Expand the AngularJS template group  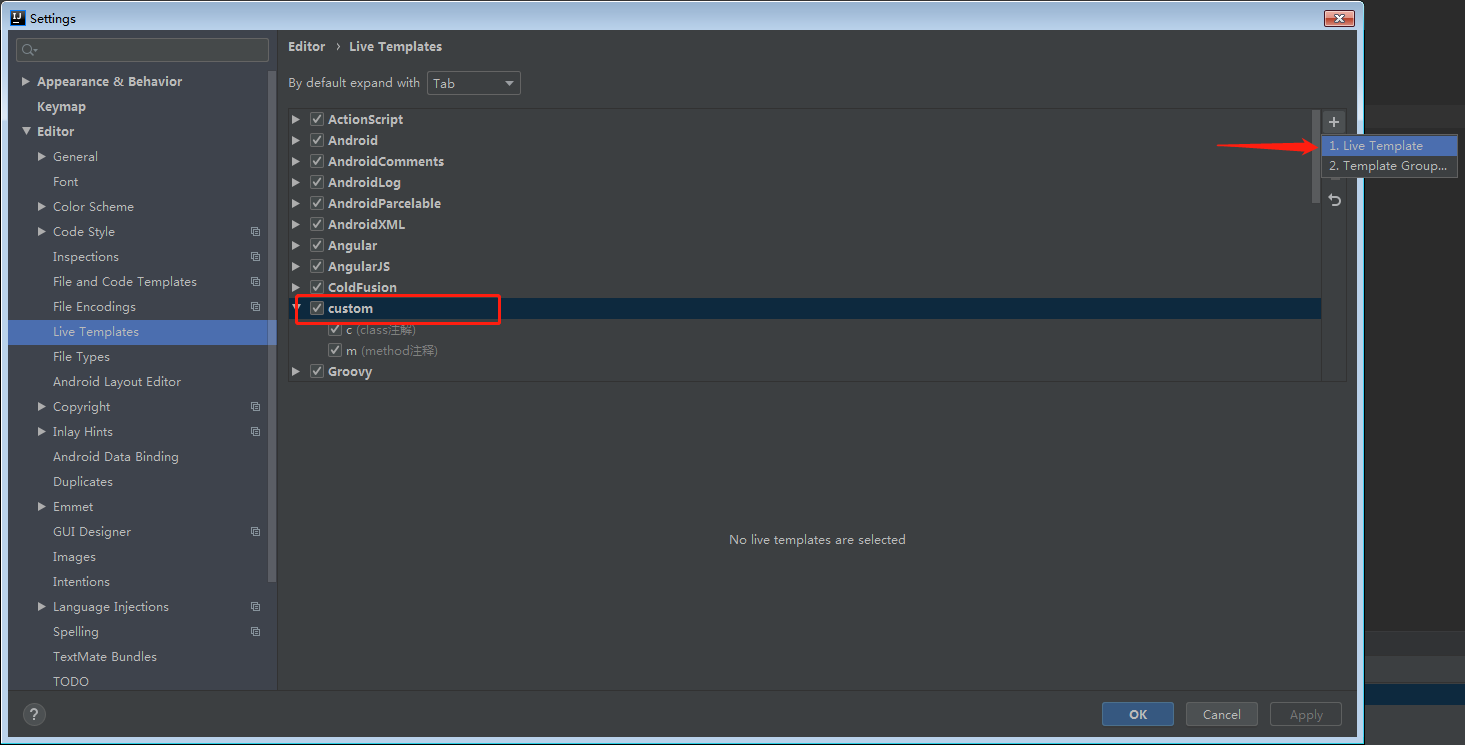click(296, 266)
